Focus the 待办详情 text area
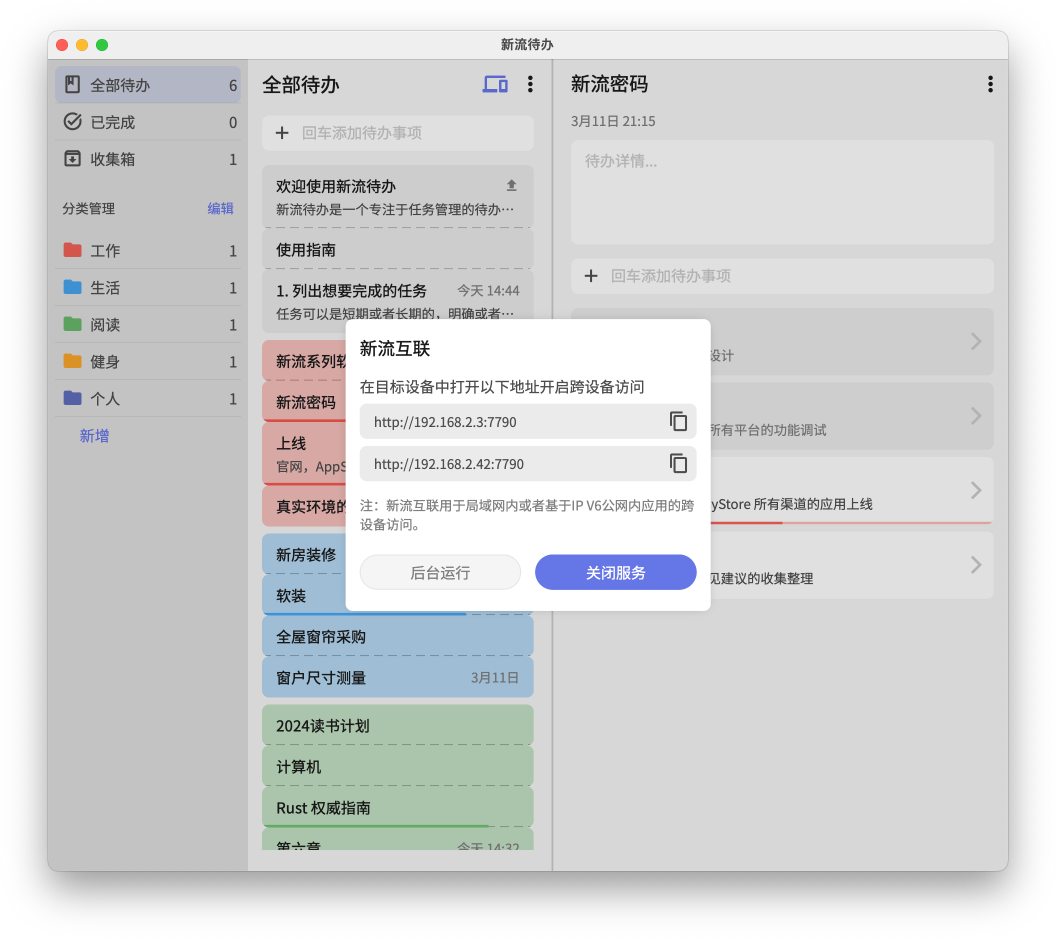Screen dimensions: 1056x938 [782, 192]
